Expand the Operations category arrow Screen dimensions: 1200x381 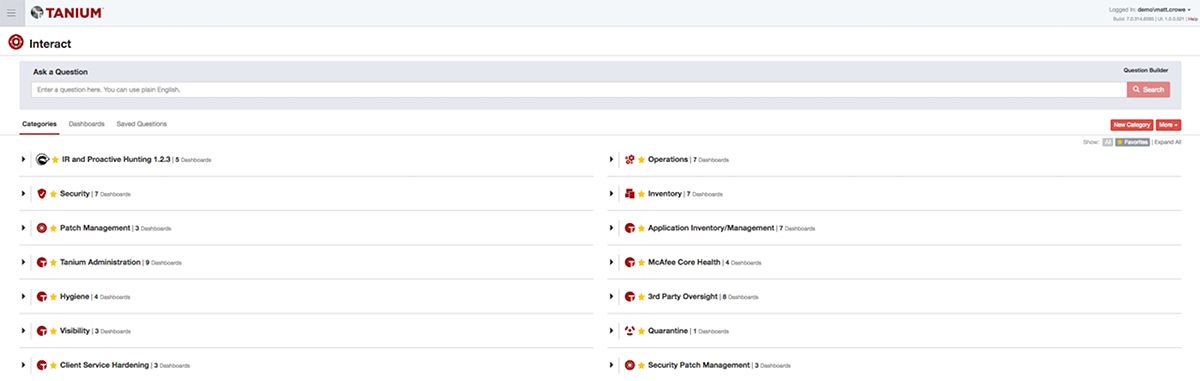point(611,159)
